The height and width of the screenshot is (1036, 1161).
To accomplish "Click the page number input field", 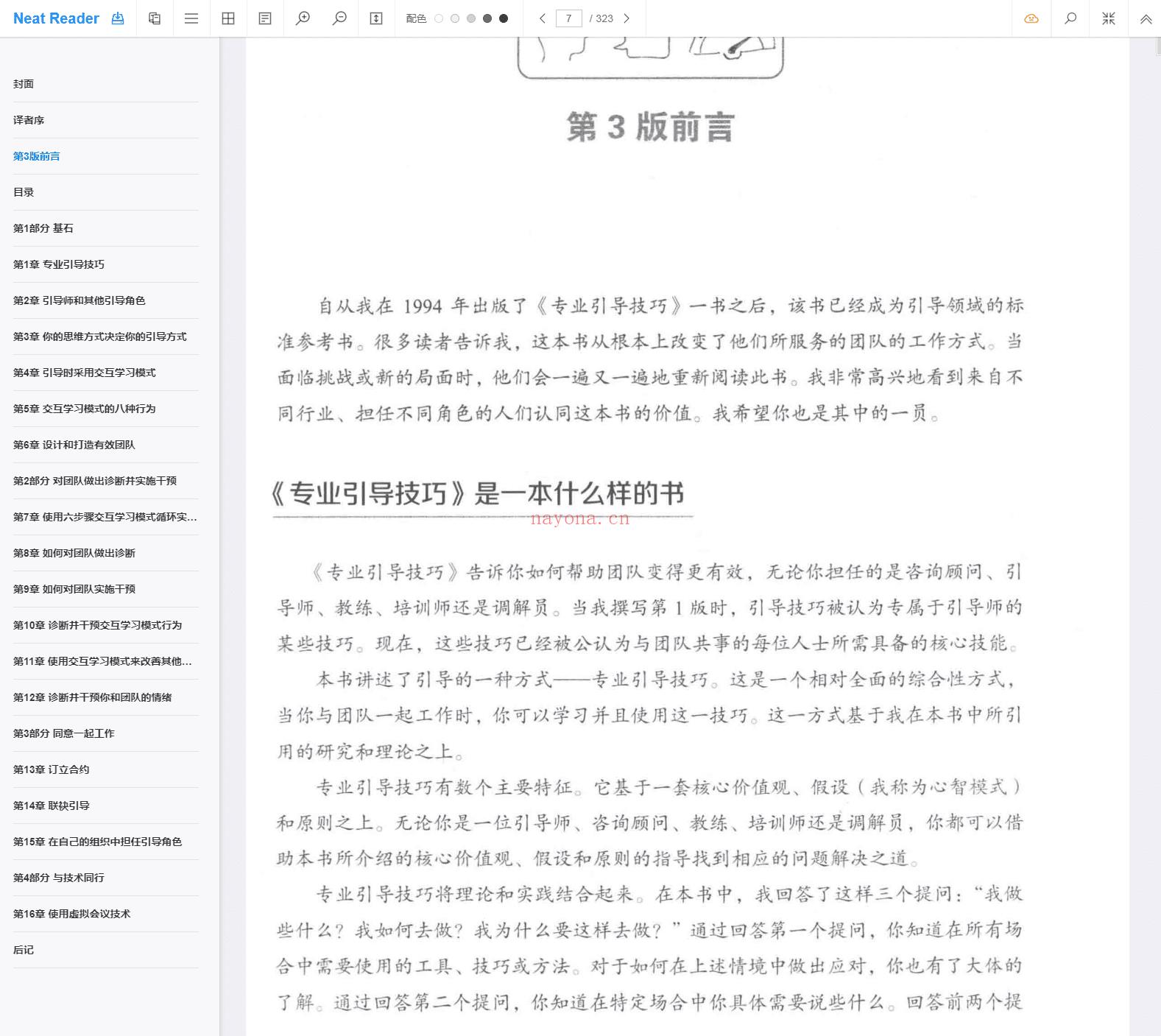I will pos(568,18).
